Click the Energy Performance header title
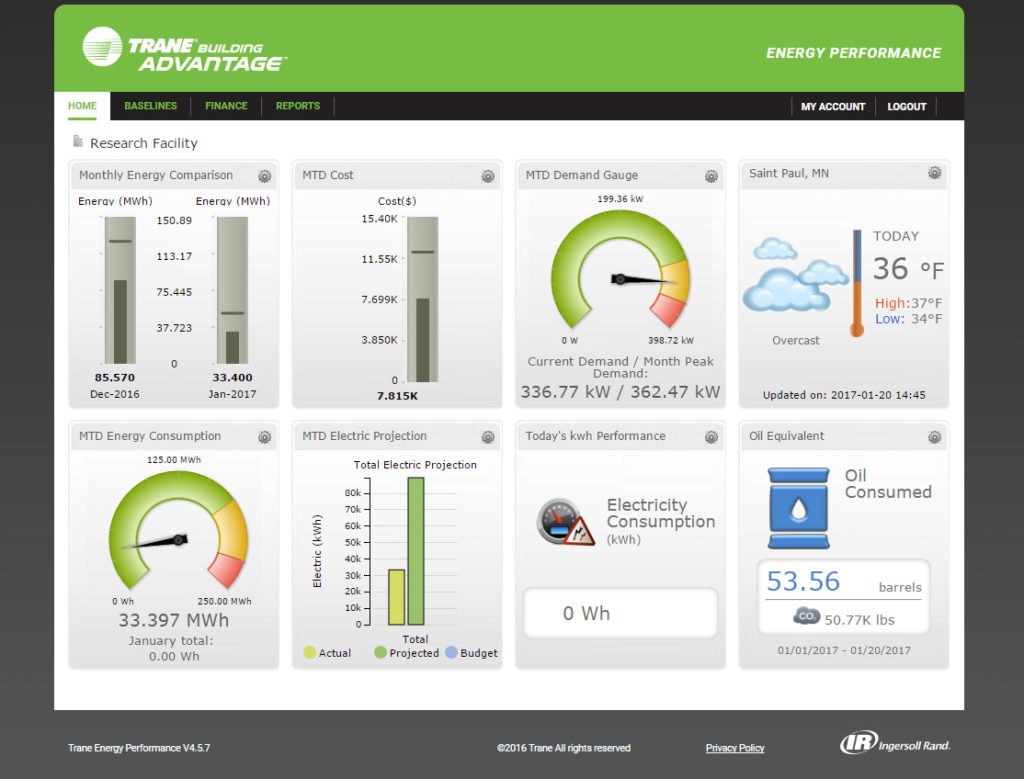The image size is (1024, 779). 854,53
